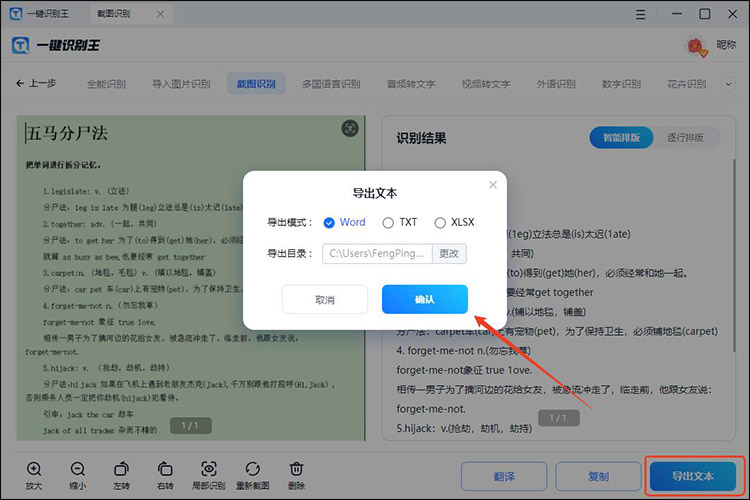Viewport: 750px width, 500px height.
Task: Click the user avatar icon
Action: click(x=696, y=46)
